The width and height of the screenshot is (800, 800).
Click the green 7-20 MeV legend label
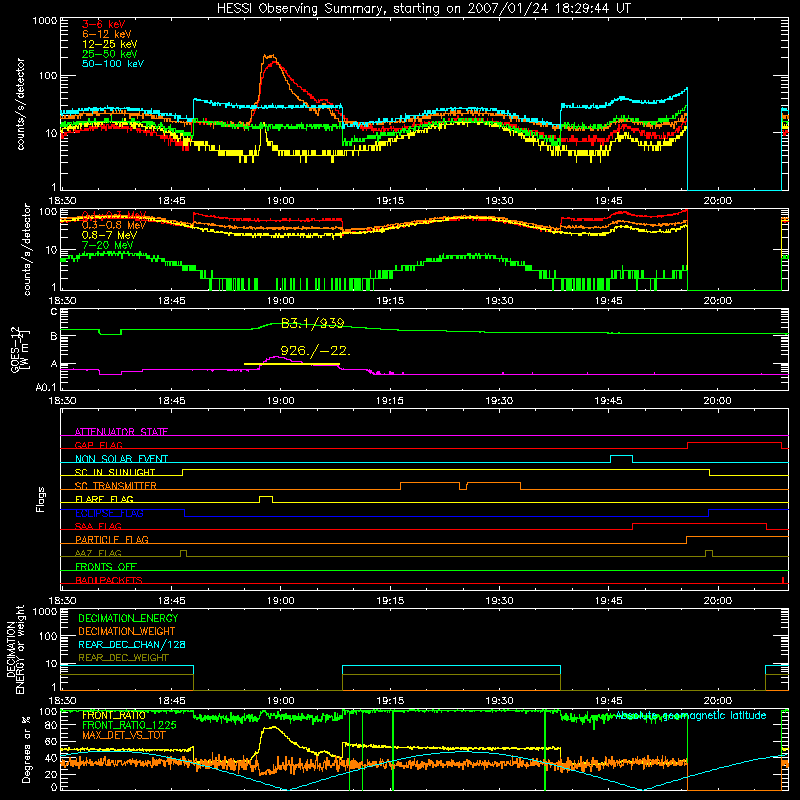coord(108,245)
